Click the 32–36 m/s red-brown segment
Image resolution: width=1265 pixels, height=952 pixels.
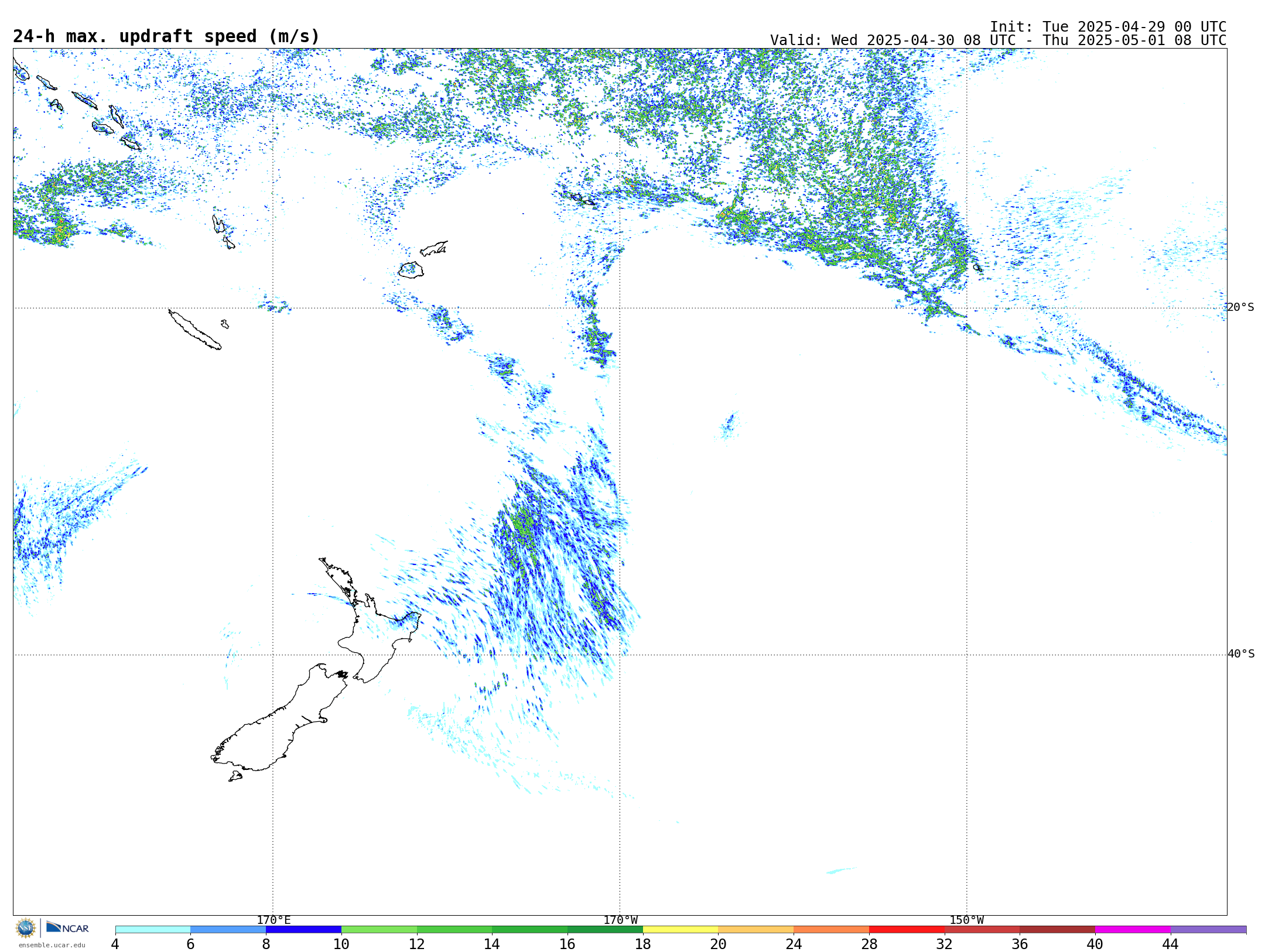pyautogui.click(x=982, y=930)
